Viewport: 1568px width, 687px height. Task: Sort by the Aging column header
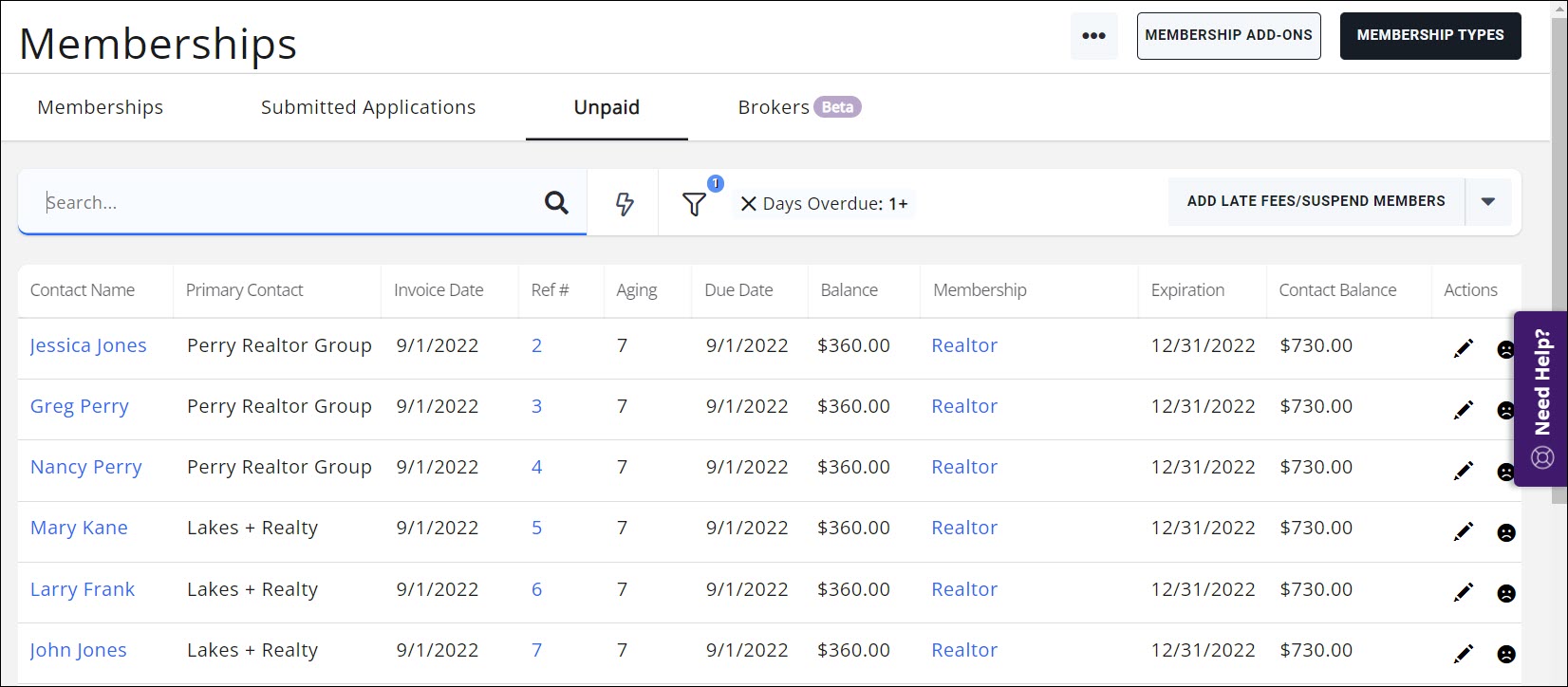[x=636, y=290]
